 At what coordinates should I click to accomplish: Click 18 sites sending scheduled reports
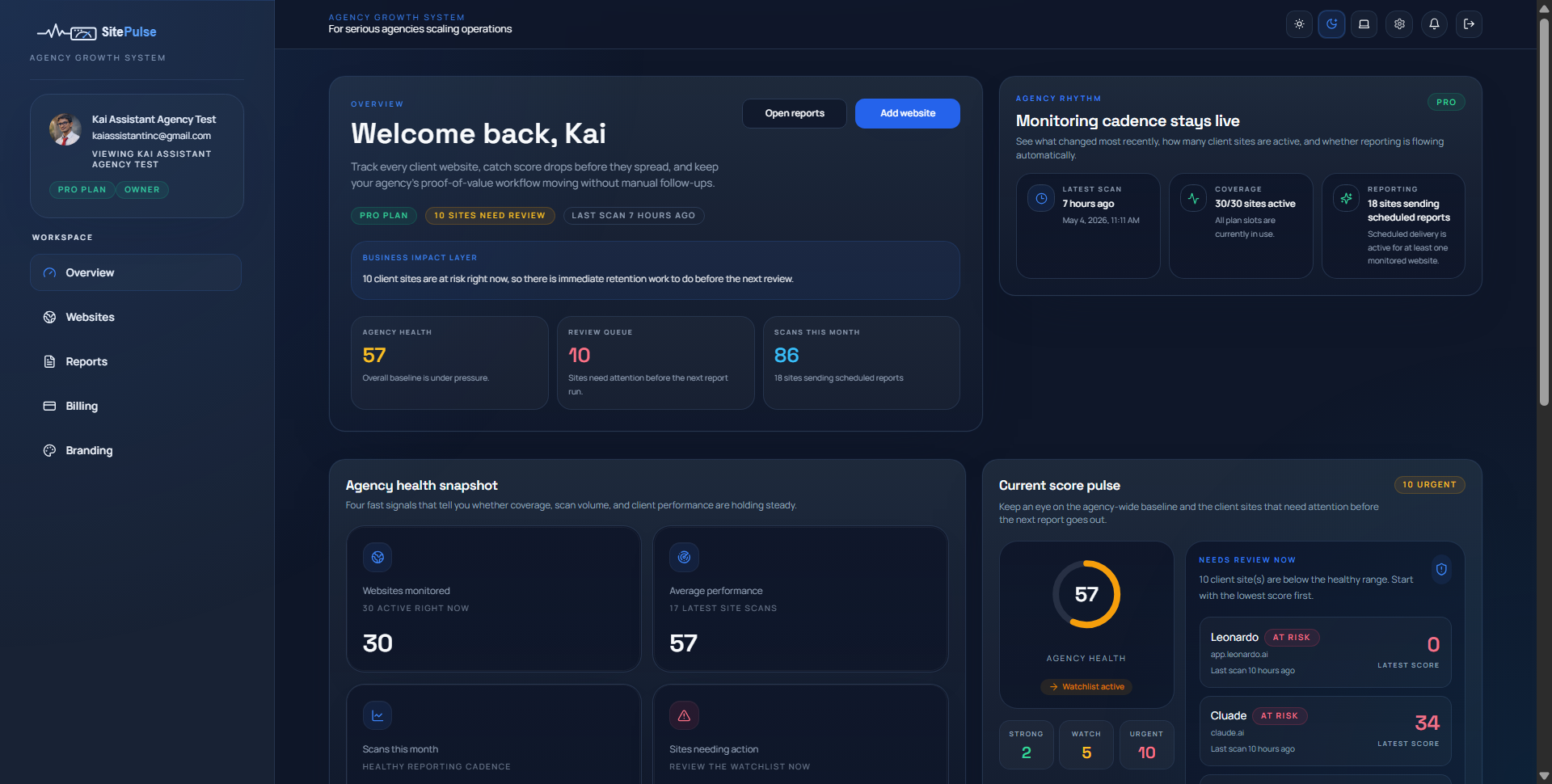[1408, 211]
